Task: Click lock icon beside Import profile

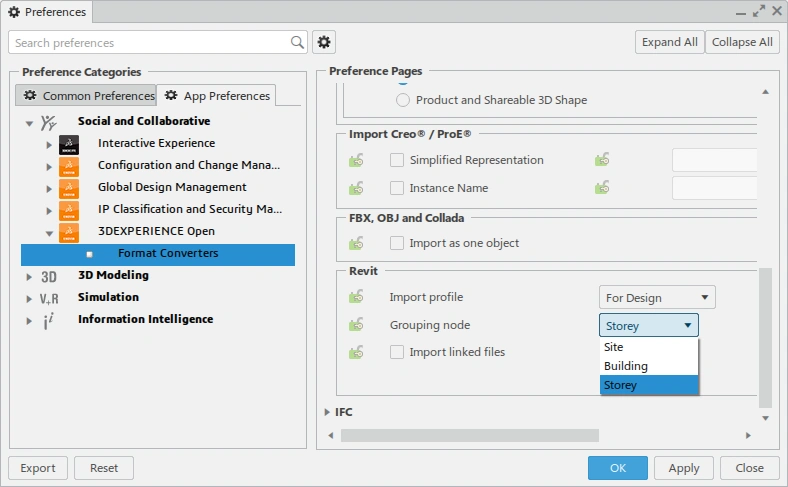Action: [356, 297]
